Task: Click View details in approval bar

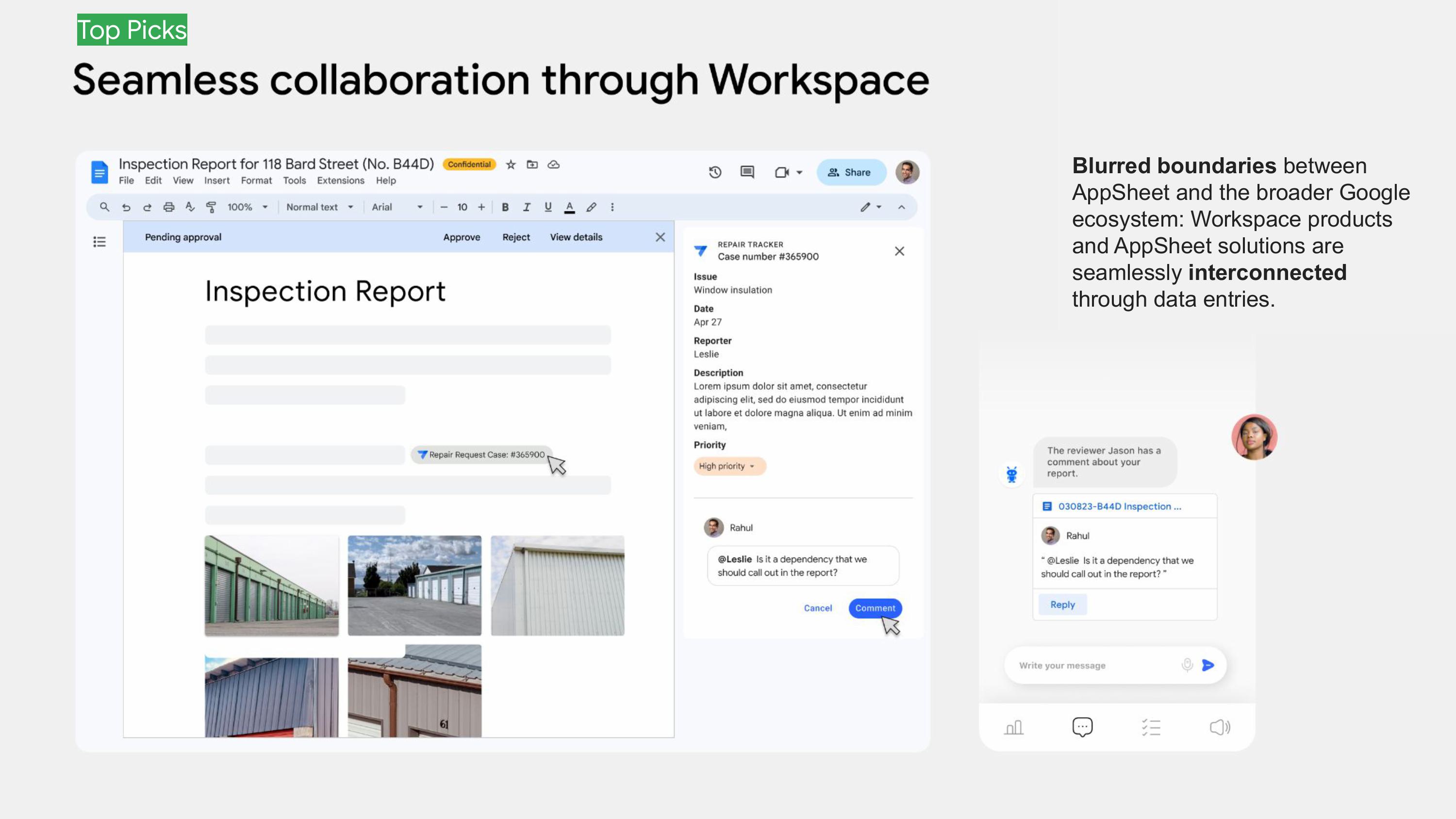Action: pyautogui.click(x=577, y=237)
